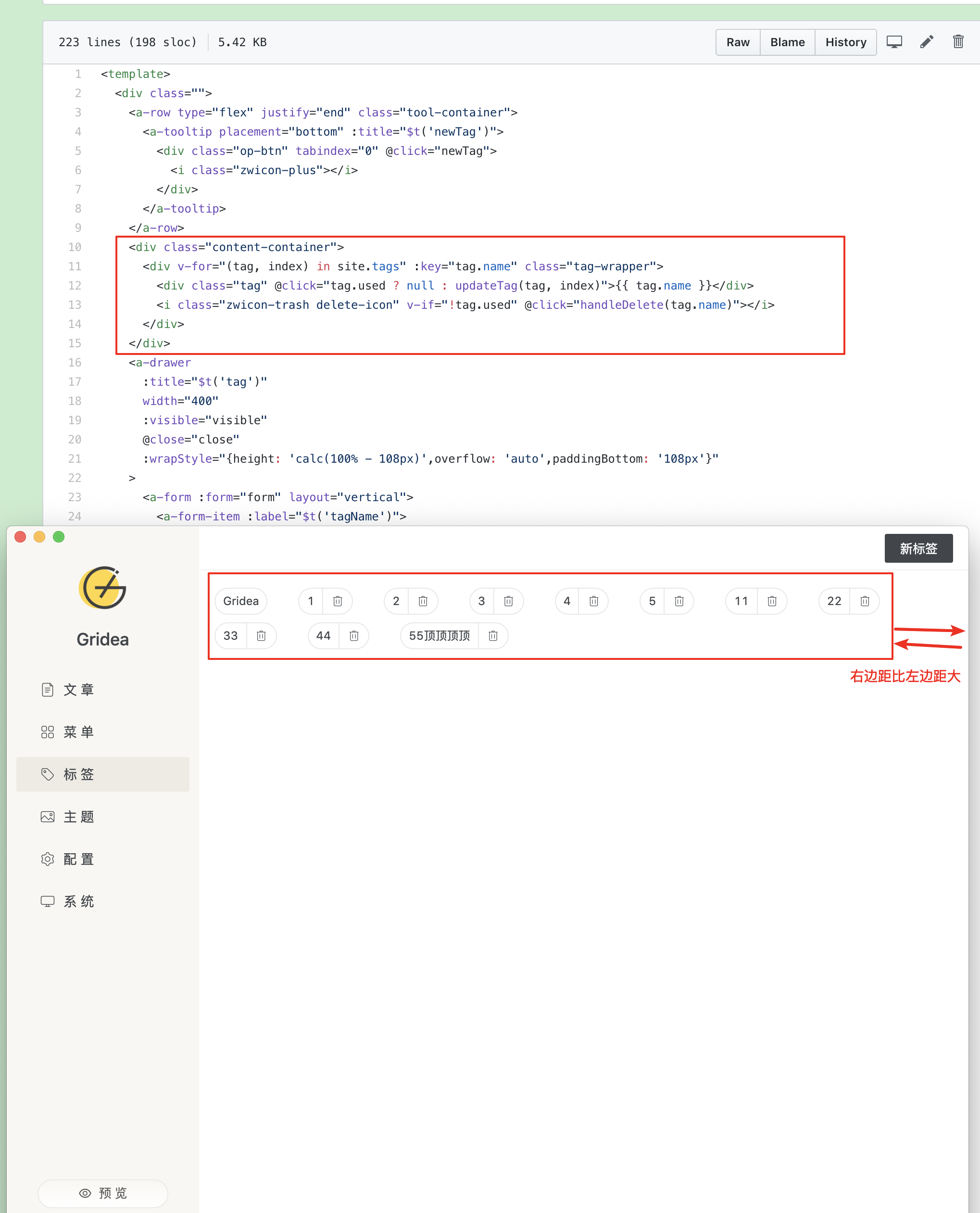Remove tag 33 with trash icon

(261, 636)
